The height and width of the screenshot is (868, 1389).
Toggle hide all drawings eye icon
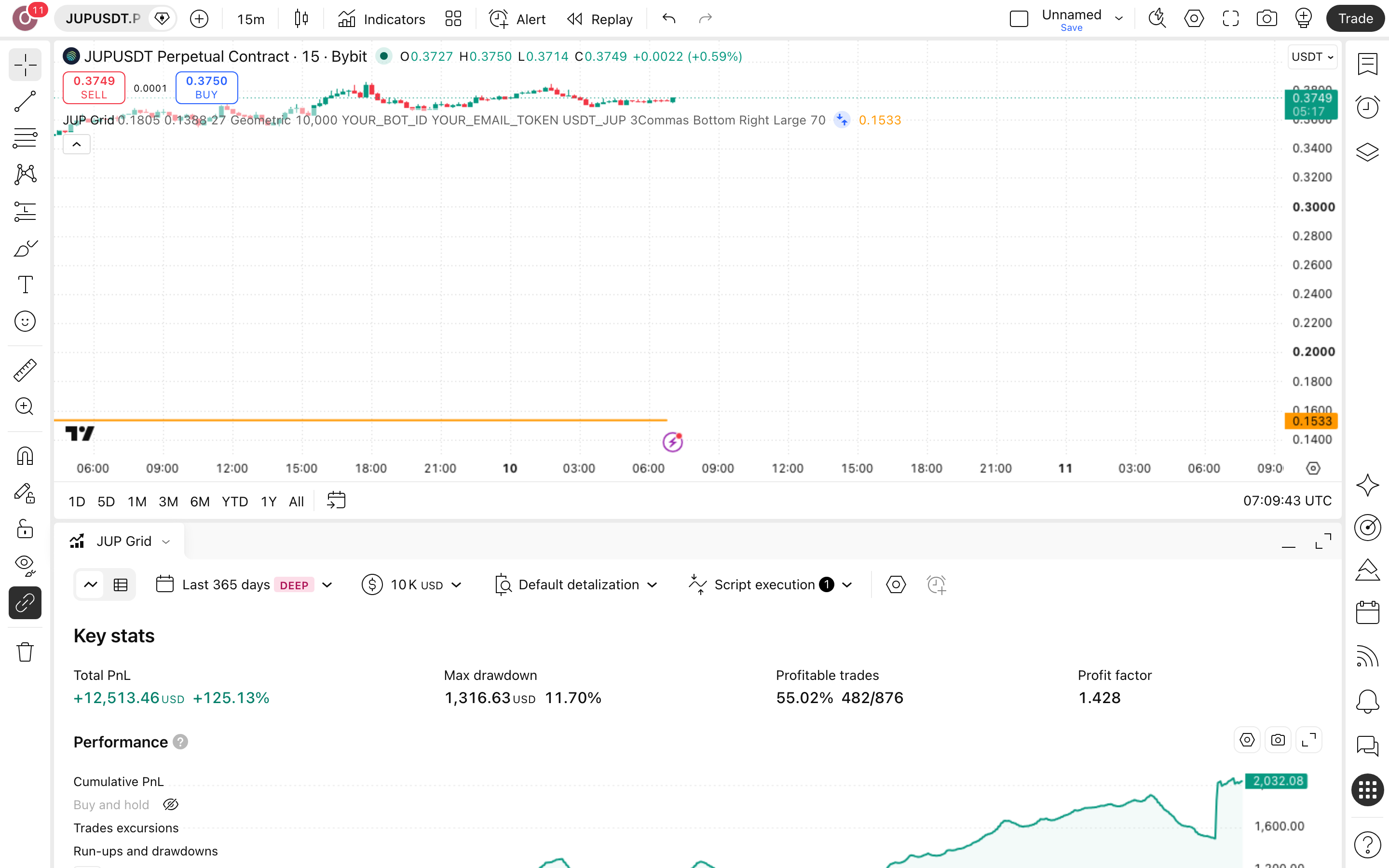pos(25,566)
